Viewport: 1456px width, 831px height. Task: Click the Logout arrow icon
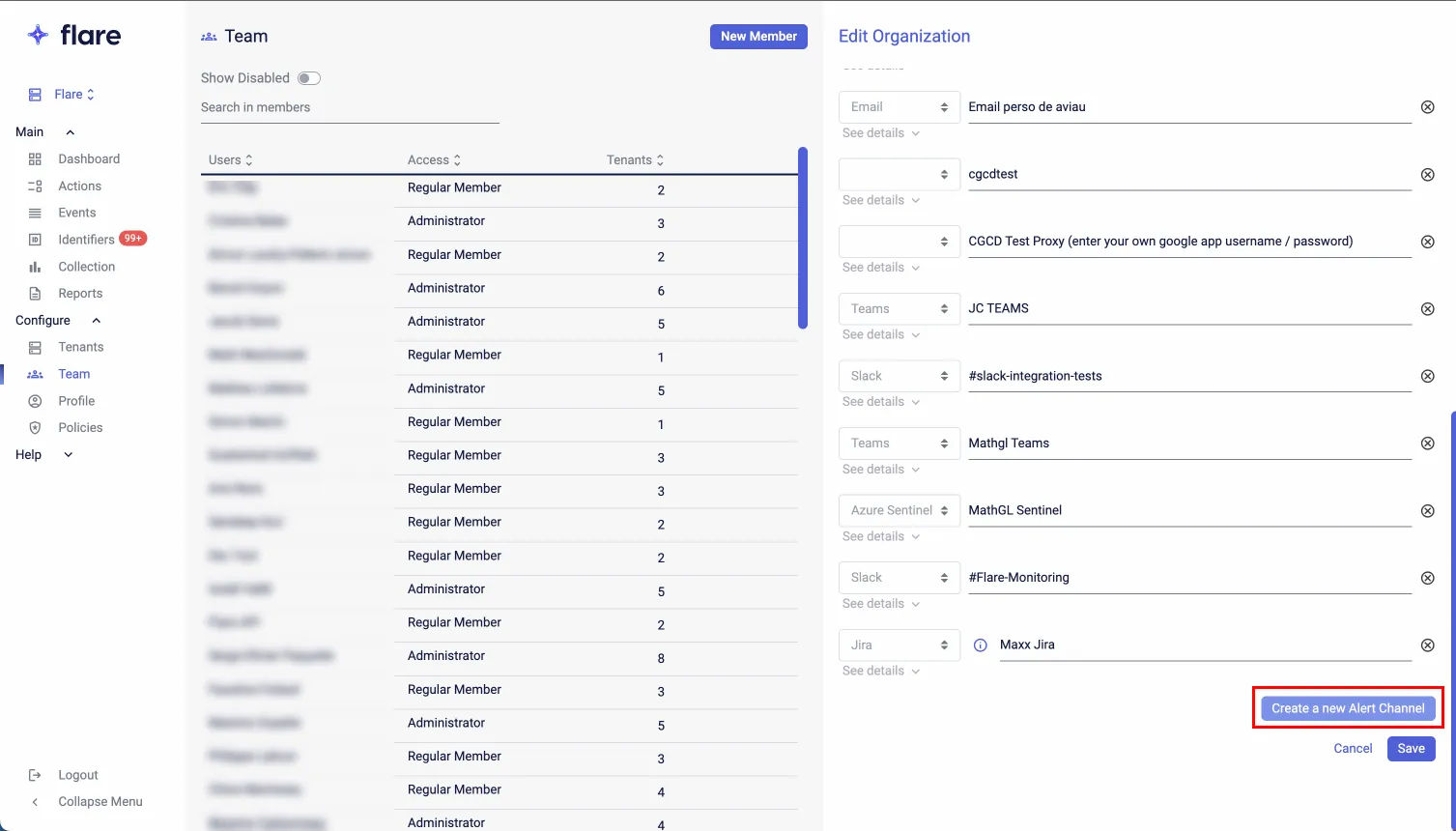(x=35, y=775)
